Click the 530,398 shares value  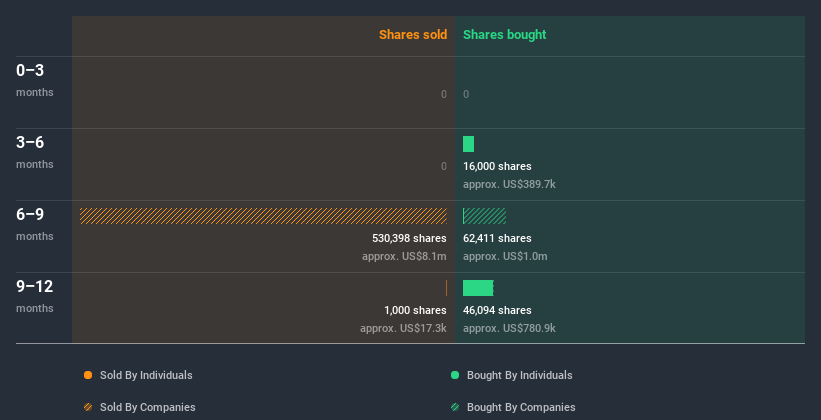point(409,238)
